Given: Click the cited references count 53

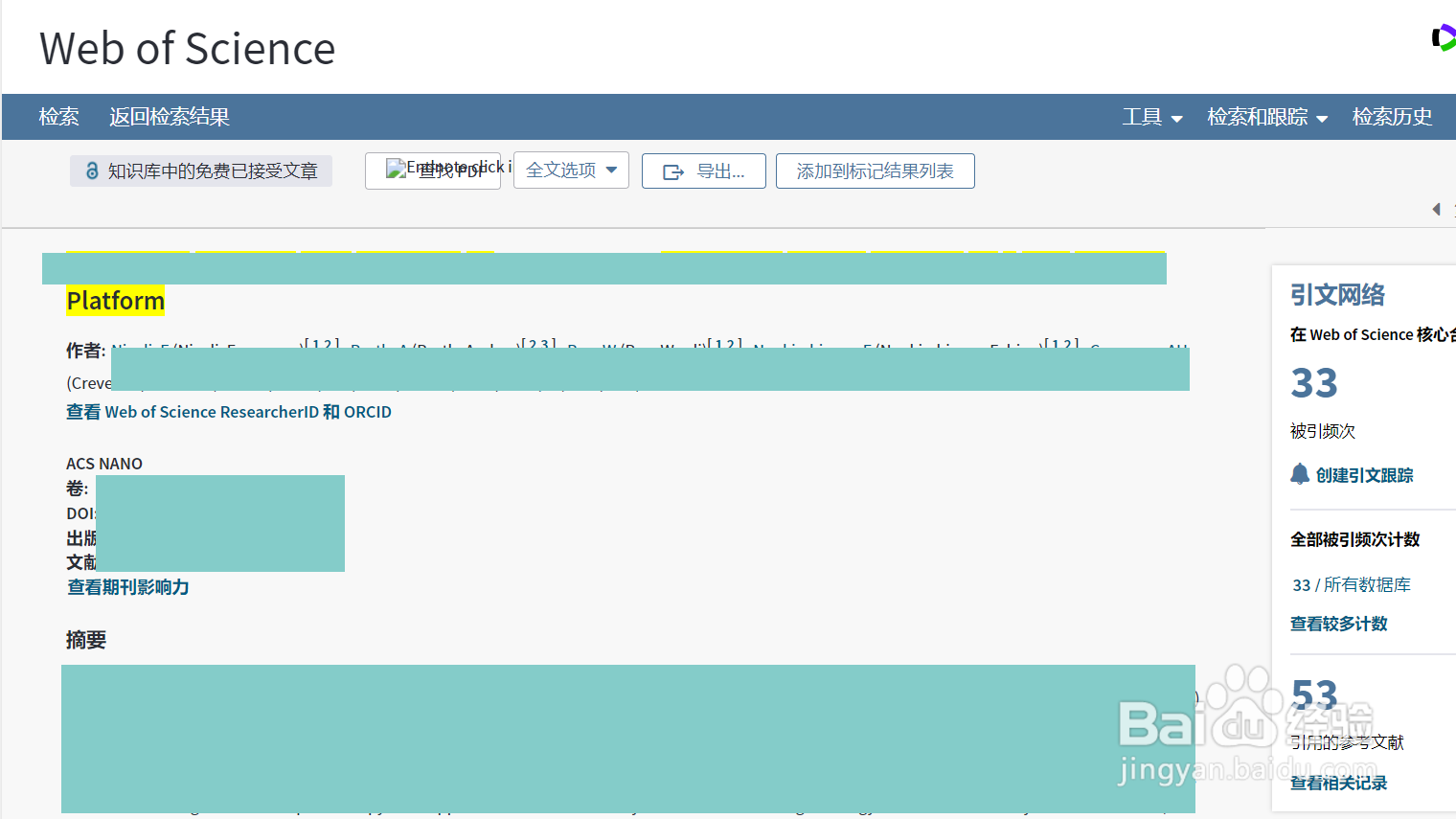Looking at the screenshot, I should tap(1314, 695).
